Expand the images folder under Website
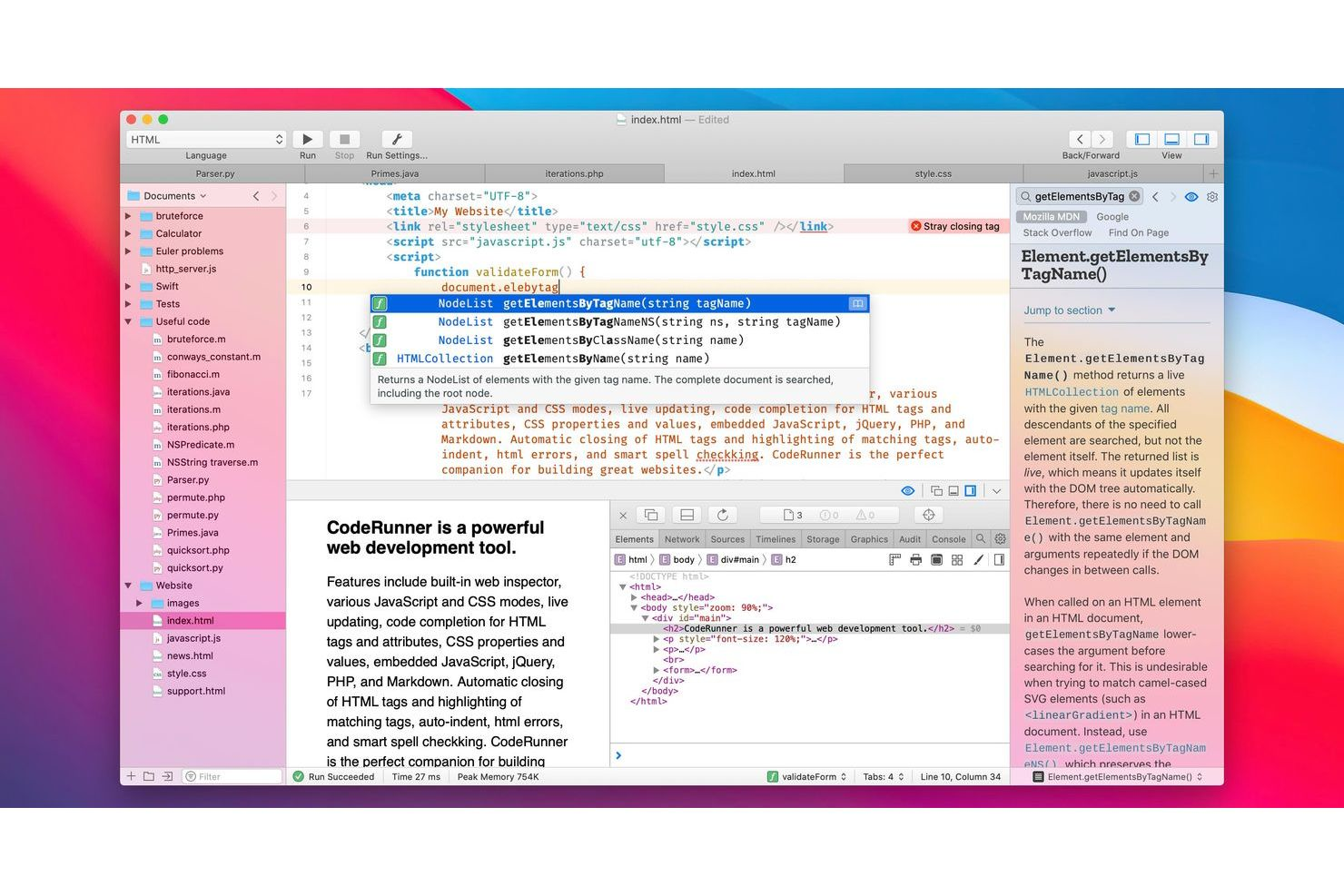 139,603
